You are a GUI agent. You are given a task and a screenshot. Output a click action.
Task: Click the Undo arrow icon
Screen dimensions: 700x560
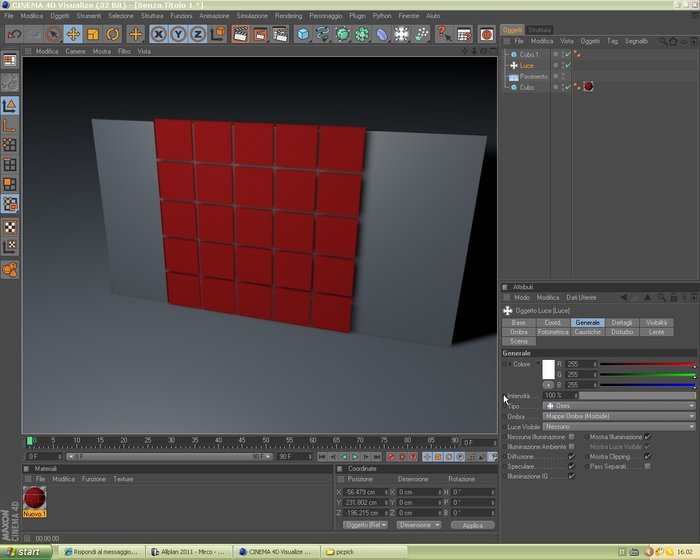(x=14, y=34)
